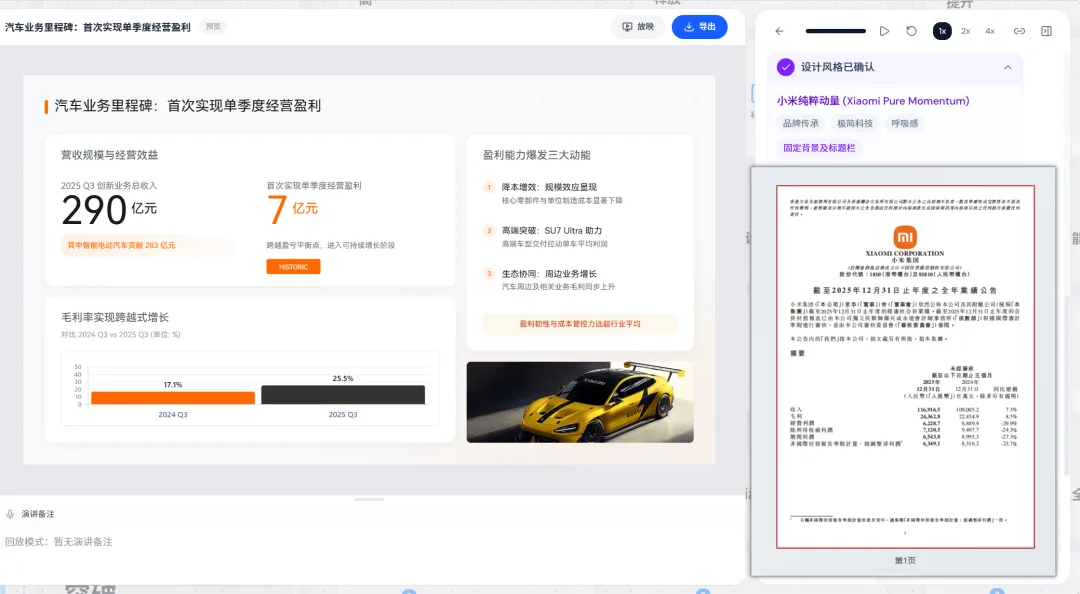Collapse the 设计风格已确认 section chevron

1008,68
